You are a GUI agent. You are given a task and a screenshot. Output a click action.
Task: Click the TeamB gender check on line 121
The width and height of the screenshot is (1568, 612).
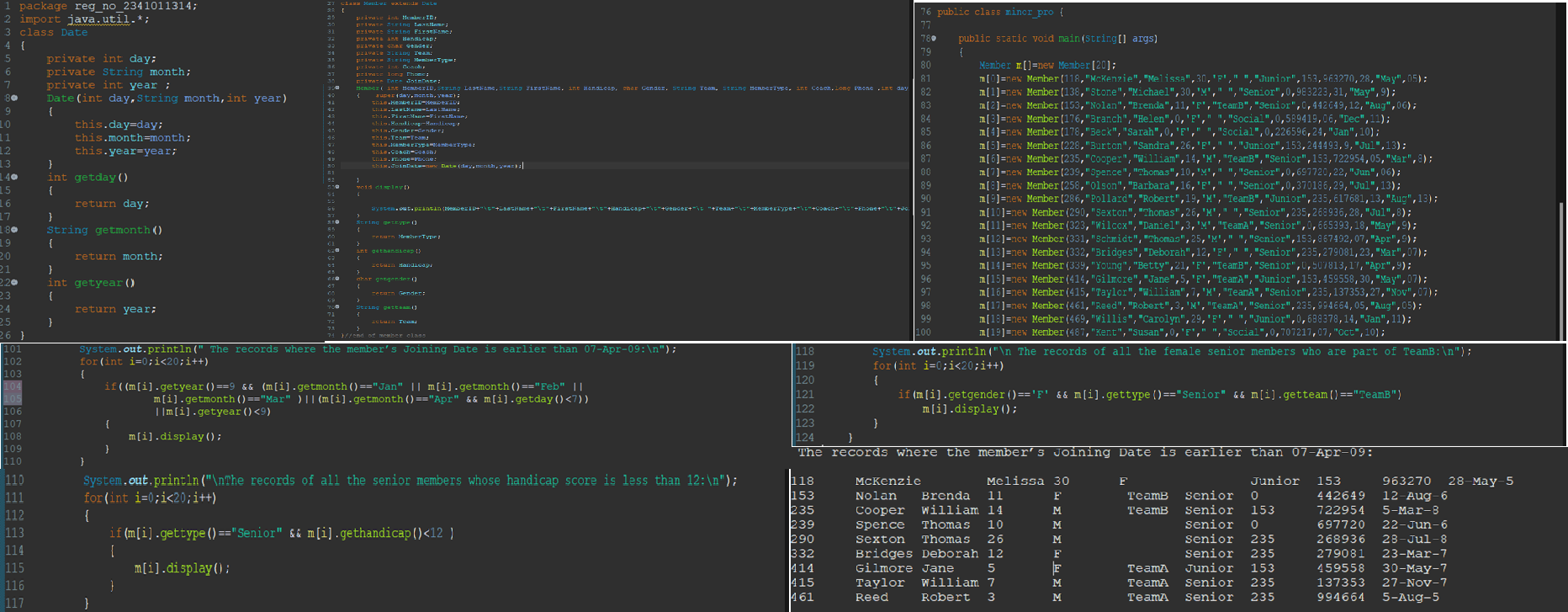click(x=1148, y=395)
